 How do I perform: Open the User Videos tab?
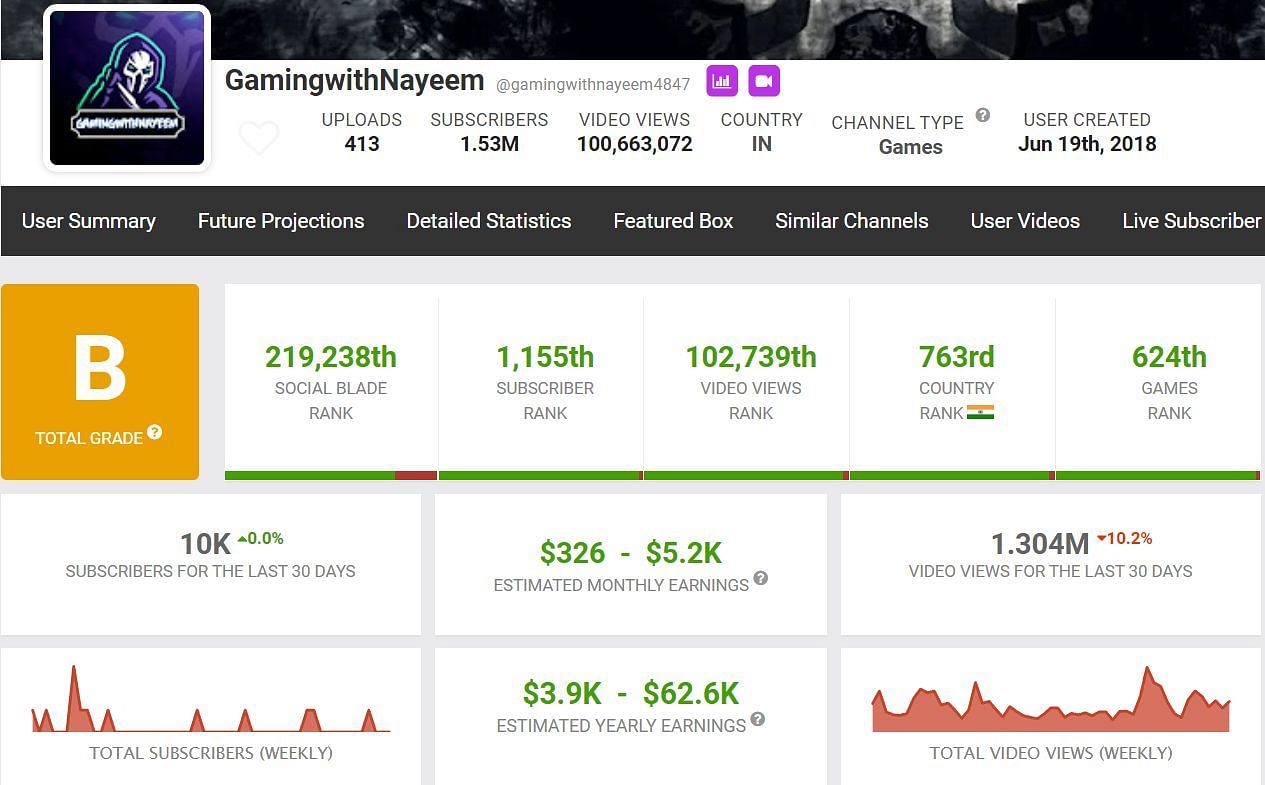coord(1025,221)
